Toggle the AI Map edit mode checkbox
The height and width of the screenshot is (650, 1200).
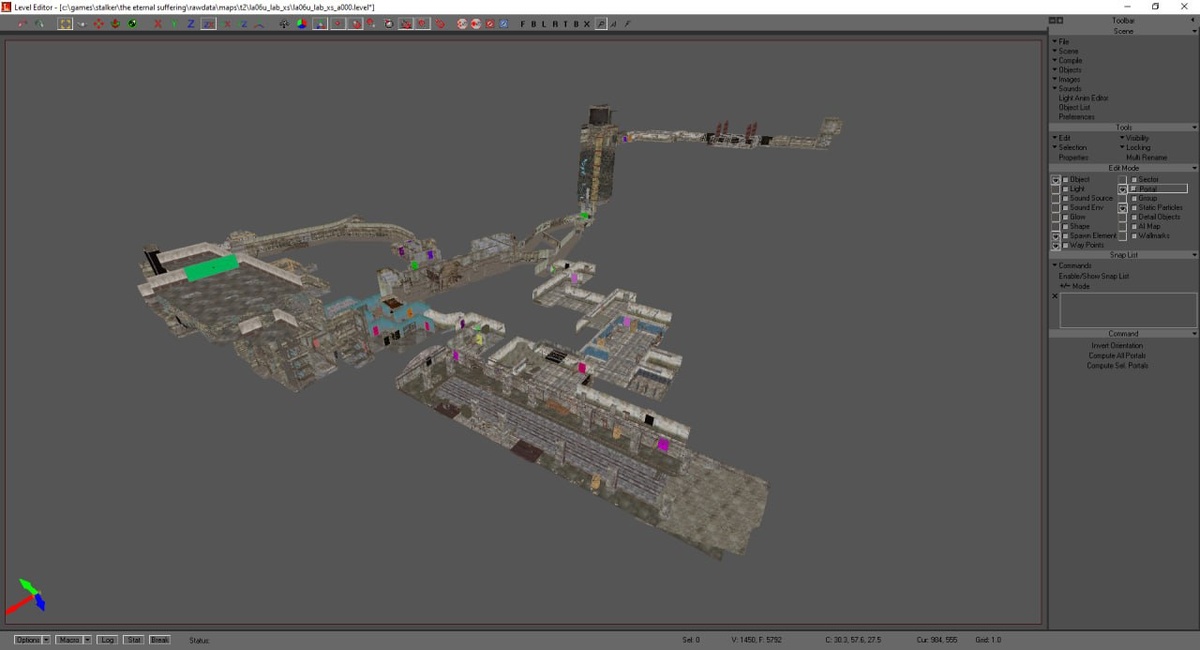pos(1134,227)
